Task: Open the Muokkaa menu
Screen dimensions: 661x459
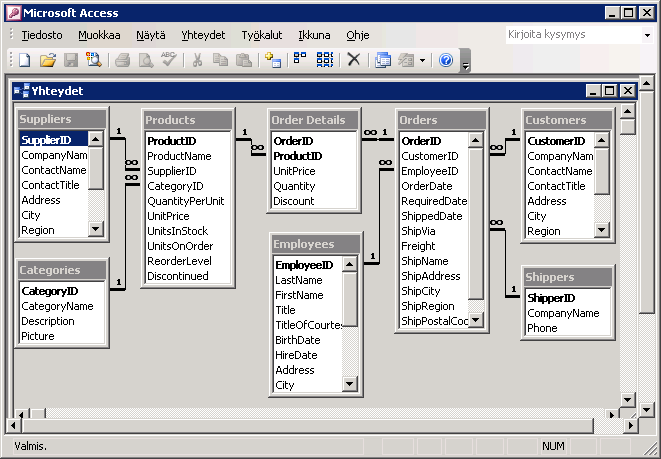Action: point(99,35)
